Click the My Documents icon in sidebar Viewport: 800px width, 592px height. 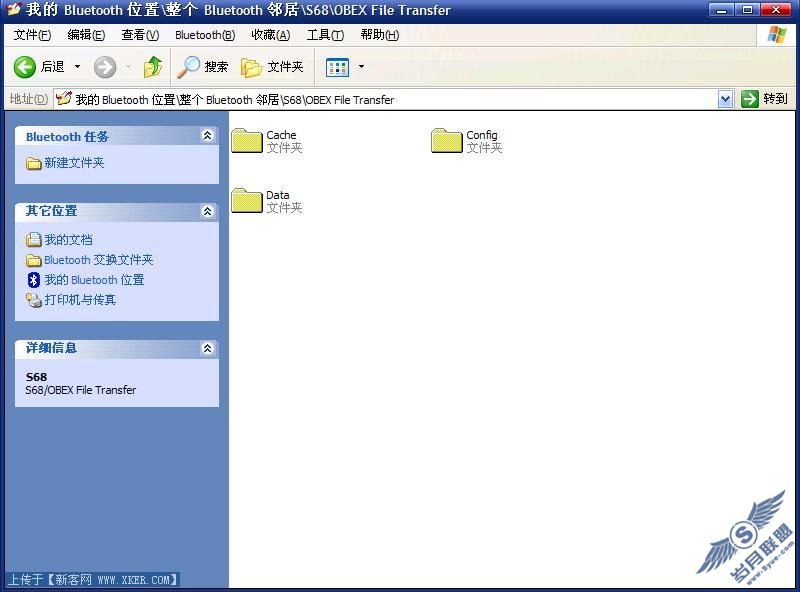pyautogui.click(x=34, y=239)
